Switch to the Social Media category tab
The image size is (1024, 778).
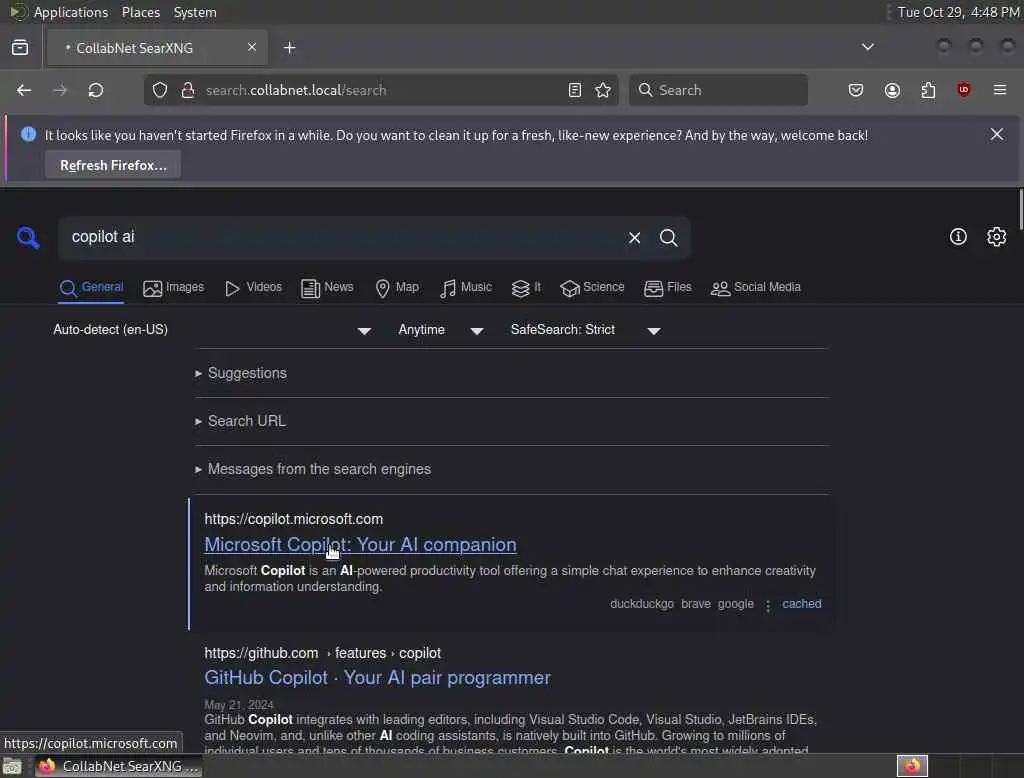(756, 287)
